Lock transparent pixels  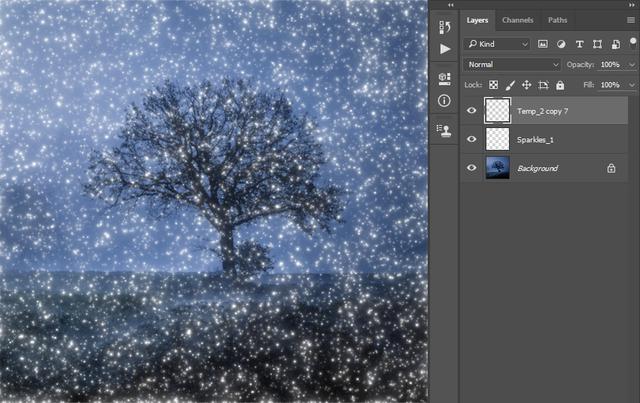coord(493,85)
